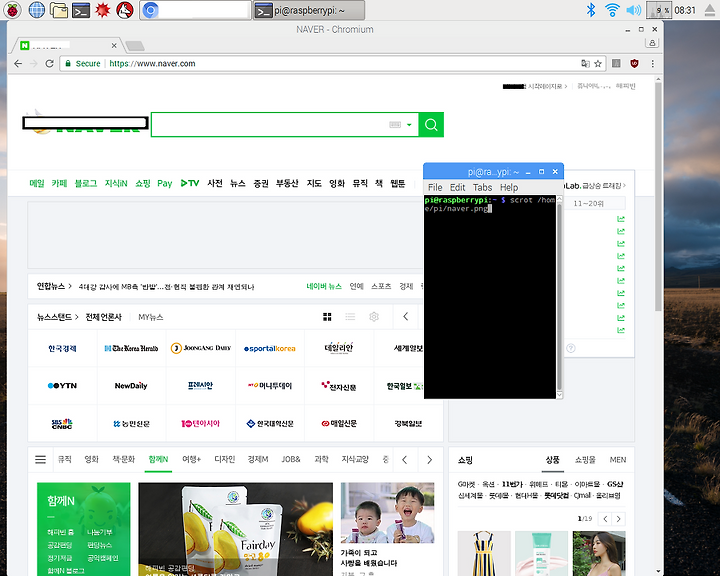Switch newsstand to grid view
This screenshot has width=720, height=576.
pos(327,316)
